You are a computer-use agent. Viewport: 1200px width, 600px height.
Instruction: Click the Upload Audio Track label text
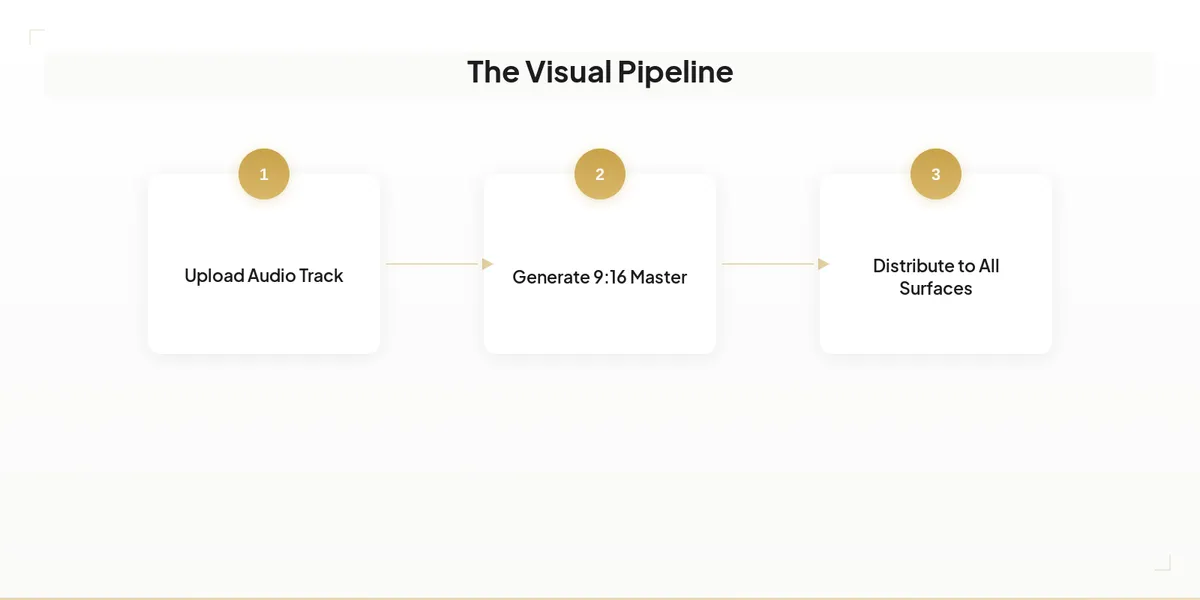264,276
